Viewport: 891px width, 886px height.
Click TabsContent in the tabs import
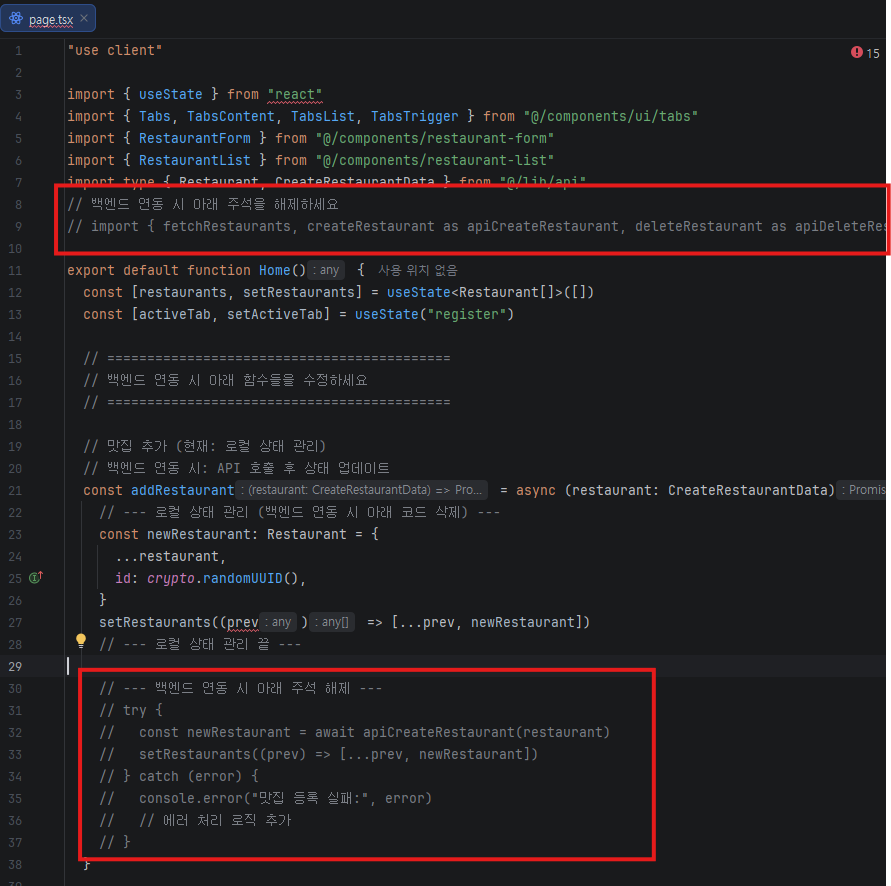coord(231,117)
